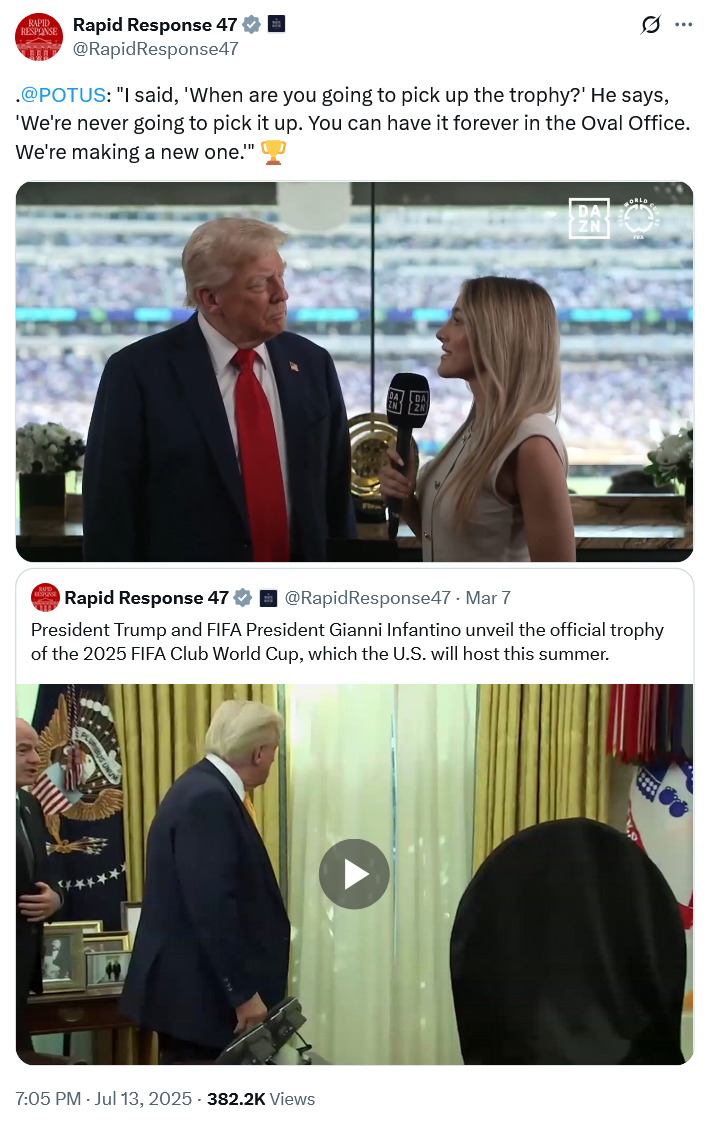This screenshot has height=1124, width=713.
Task: Click the 382.2K Views count
Action: [x=261, y=1099]
